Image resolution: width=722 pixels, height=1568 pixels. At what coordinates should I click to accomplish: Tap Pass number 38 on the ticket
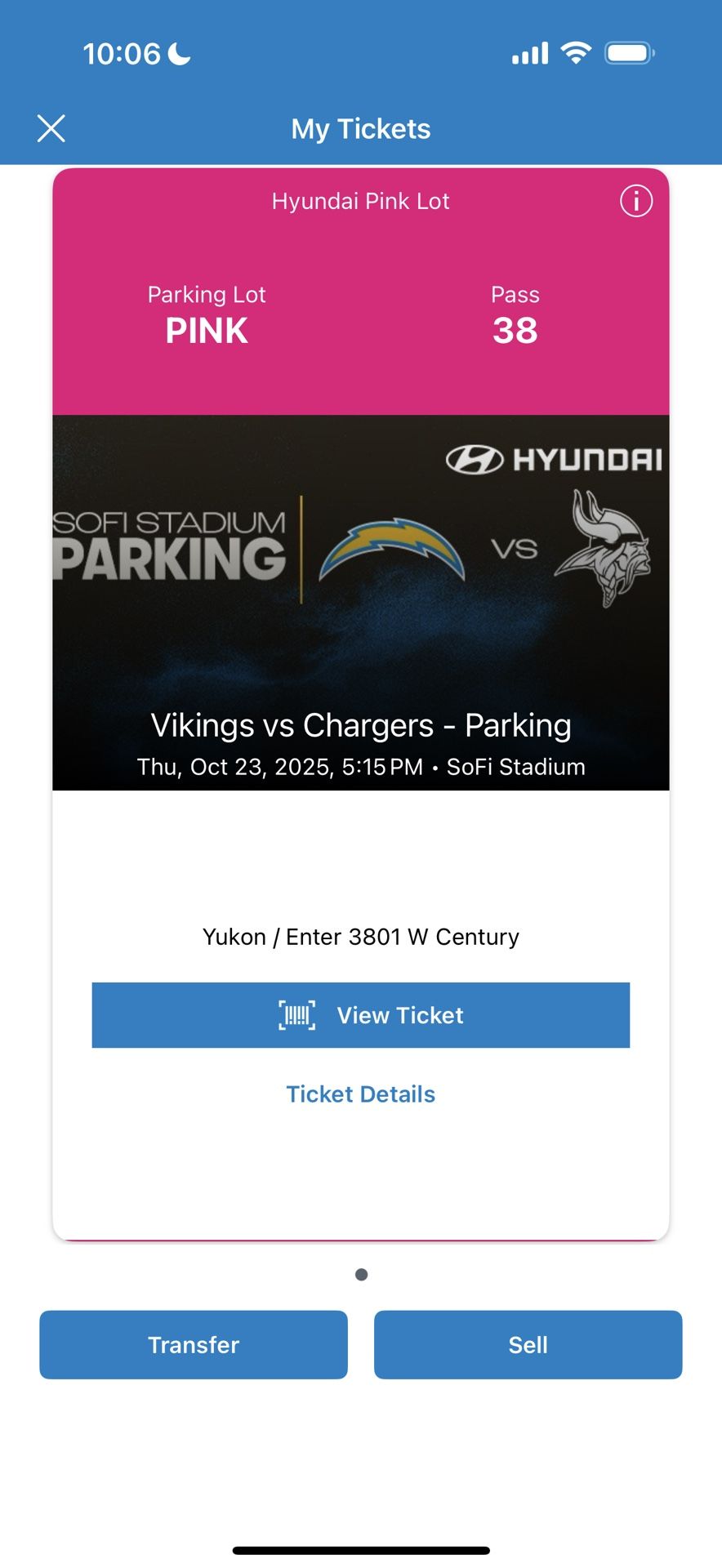pos(515,331)
